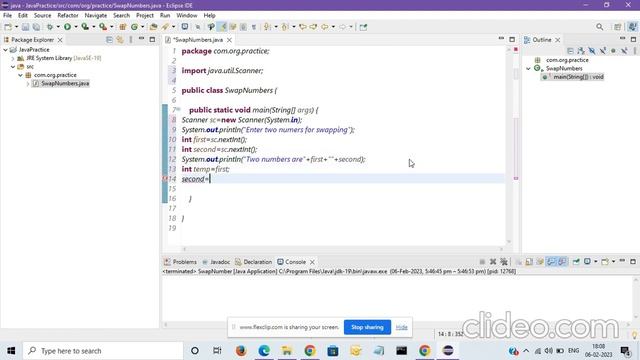Go to the Last Edit Location
640x360 pixels.
point(302,27)
